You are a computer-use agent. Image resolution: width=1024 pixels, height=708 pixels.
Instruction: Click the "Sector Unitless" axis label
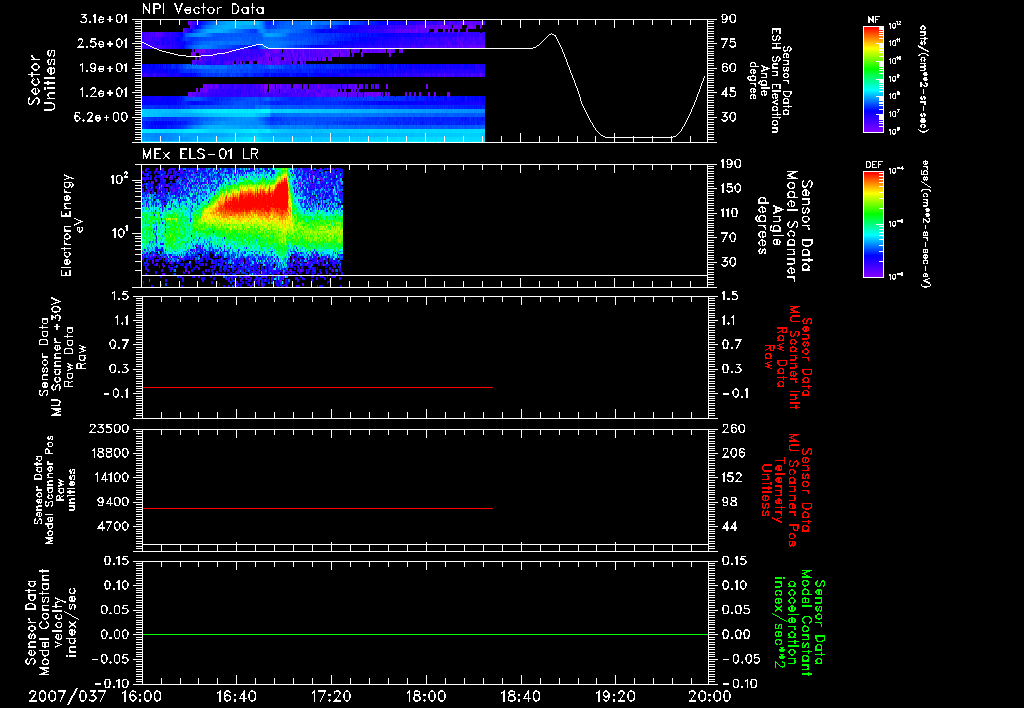click(x=42, y=80)
